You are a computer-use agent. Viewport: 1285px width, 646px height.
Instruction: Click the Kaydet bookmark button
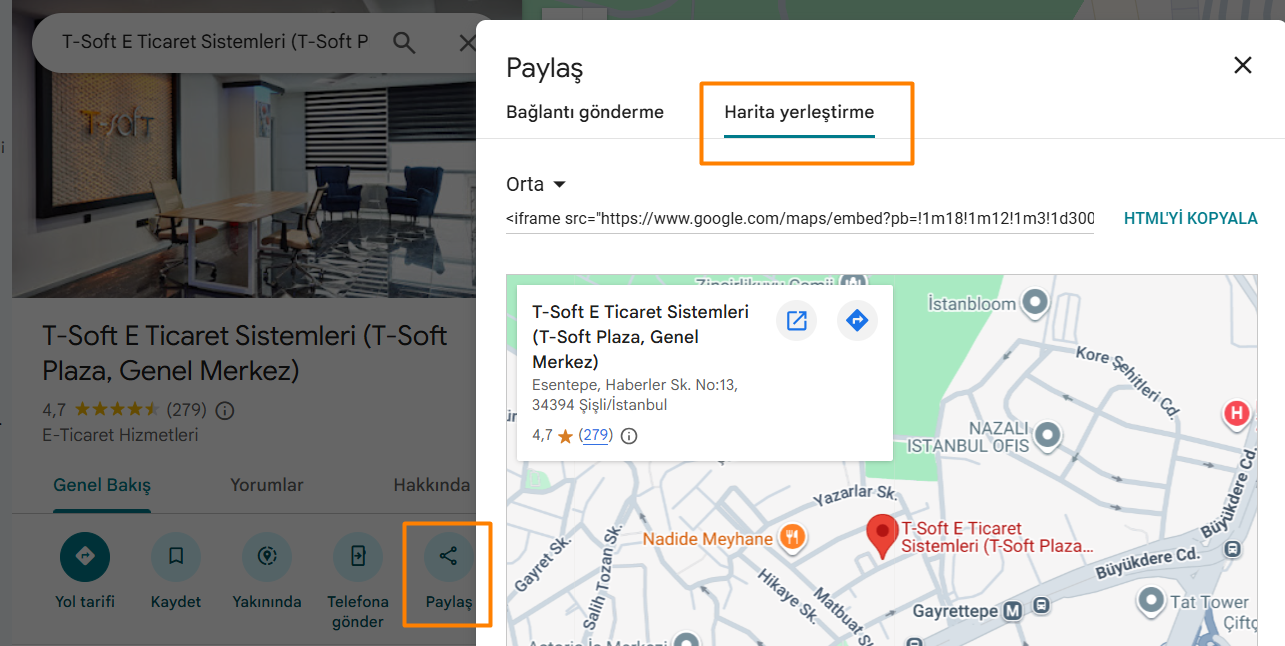[x=176, y=570]
